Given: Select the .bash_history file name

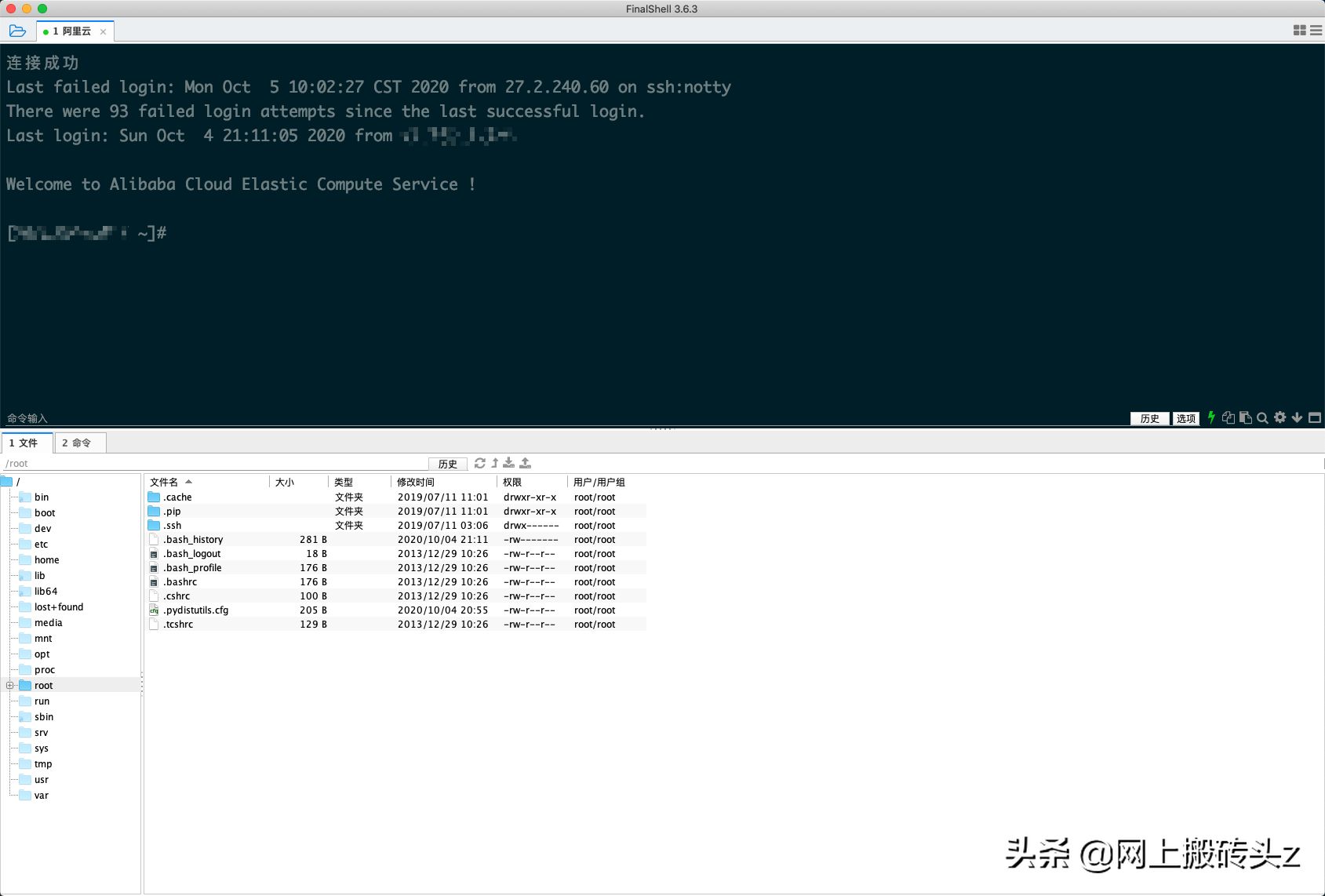Looking at the screenshot, I should 193,539.
